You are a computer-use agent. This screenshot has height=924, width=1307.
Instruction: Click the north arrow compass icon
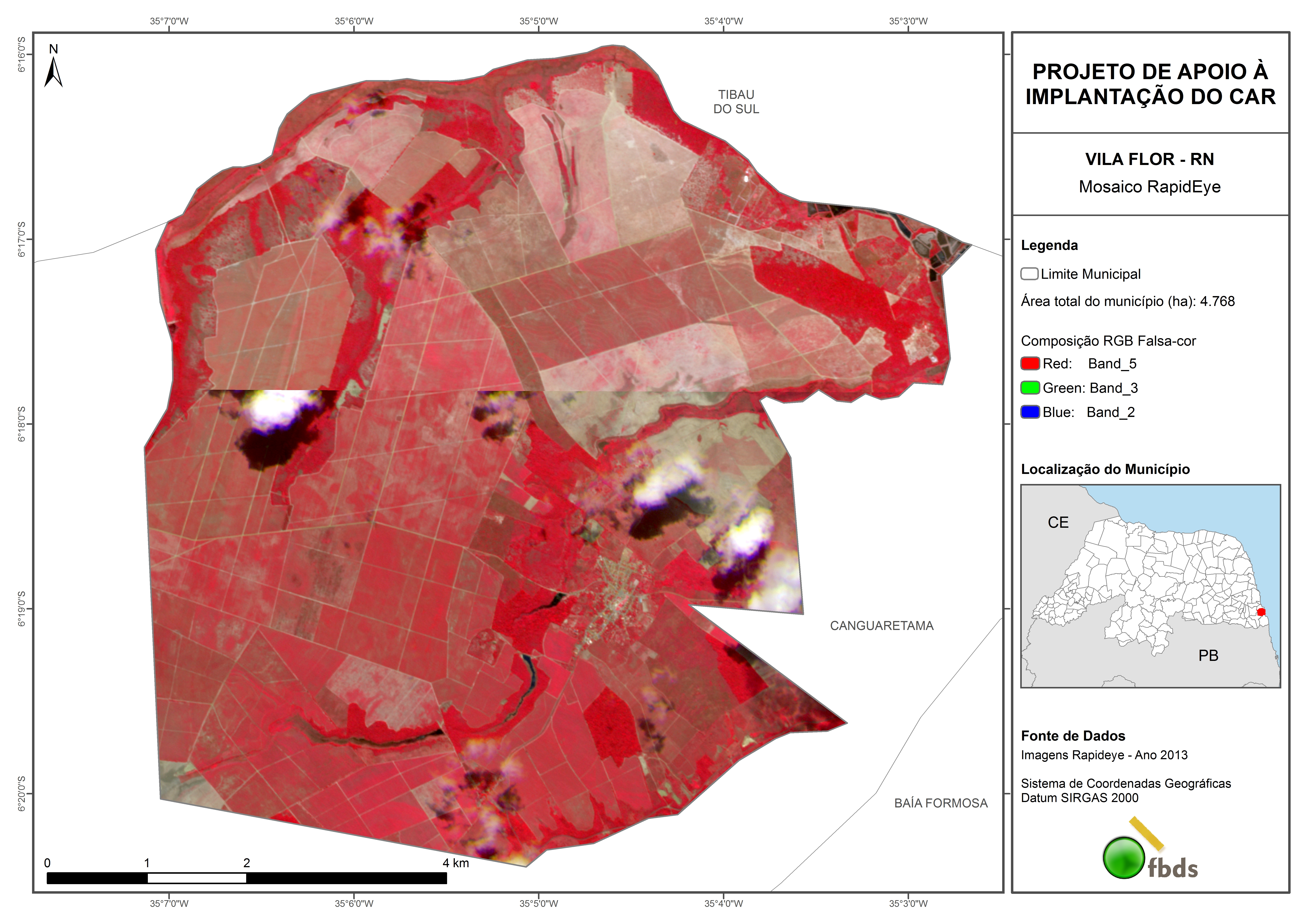[53, 71]
